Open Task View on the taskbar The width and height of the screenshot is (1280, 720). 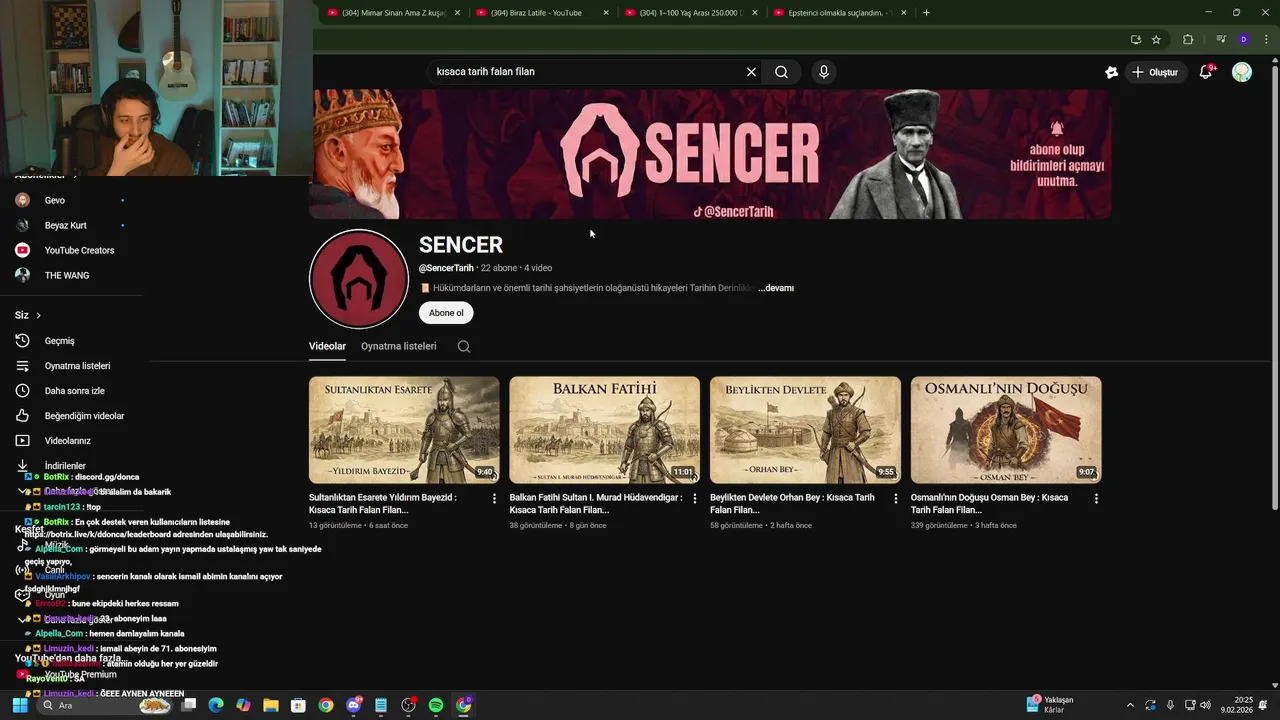[189, 705]
